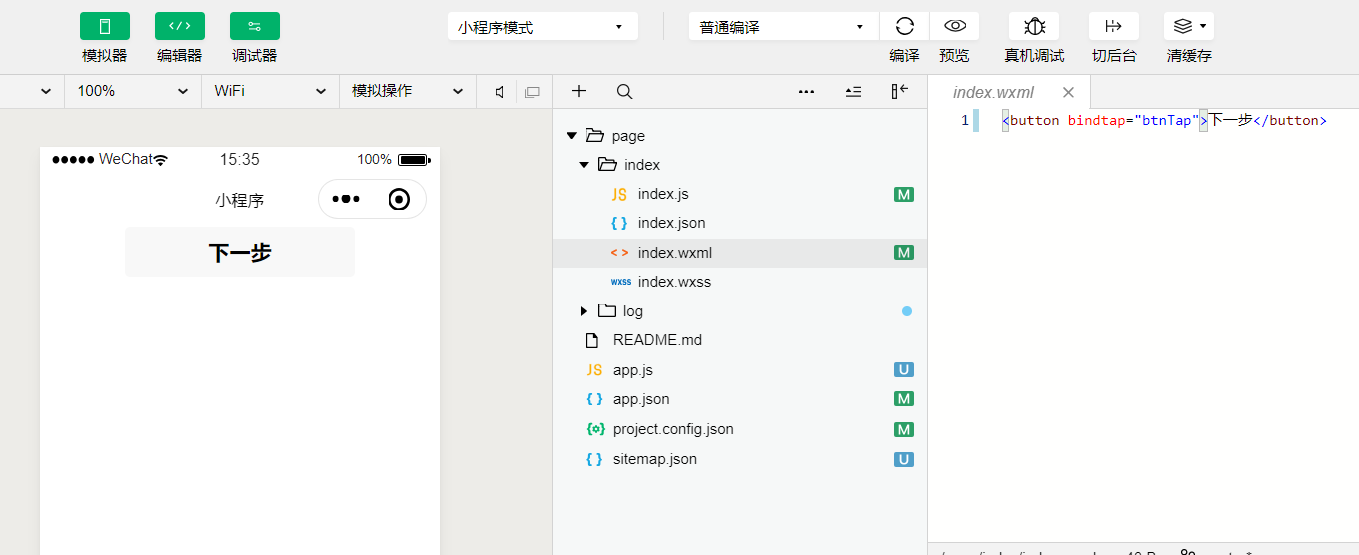Open index.json file
1359x555 pixels.
tap(671, 223)
